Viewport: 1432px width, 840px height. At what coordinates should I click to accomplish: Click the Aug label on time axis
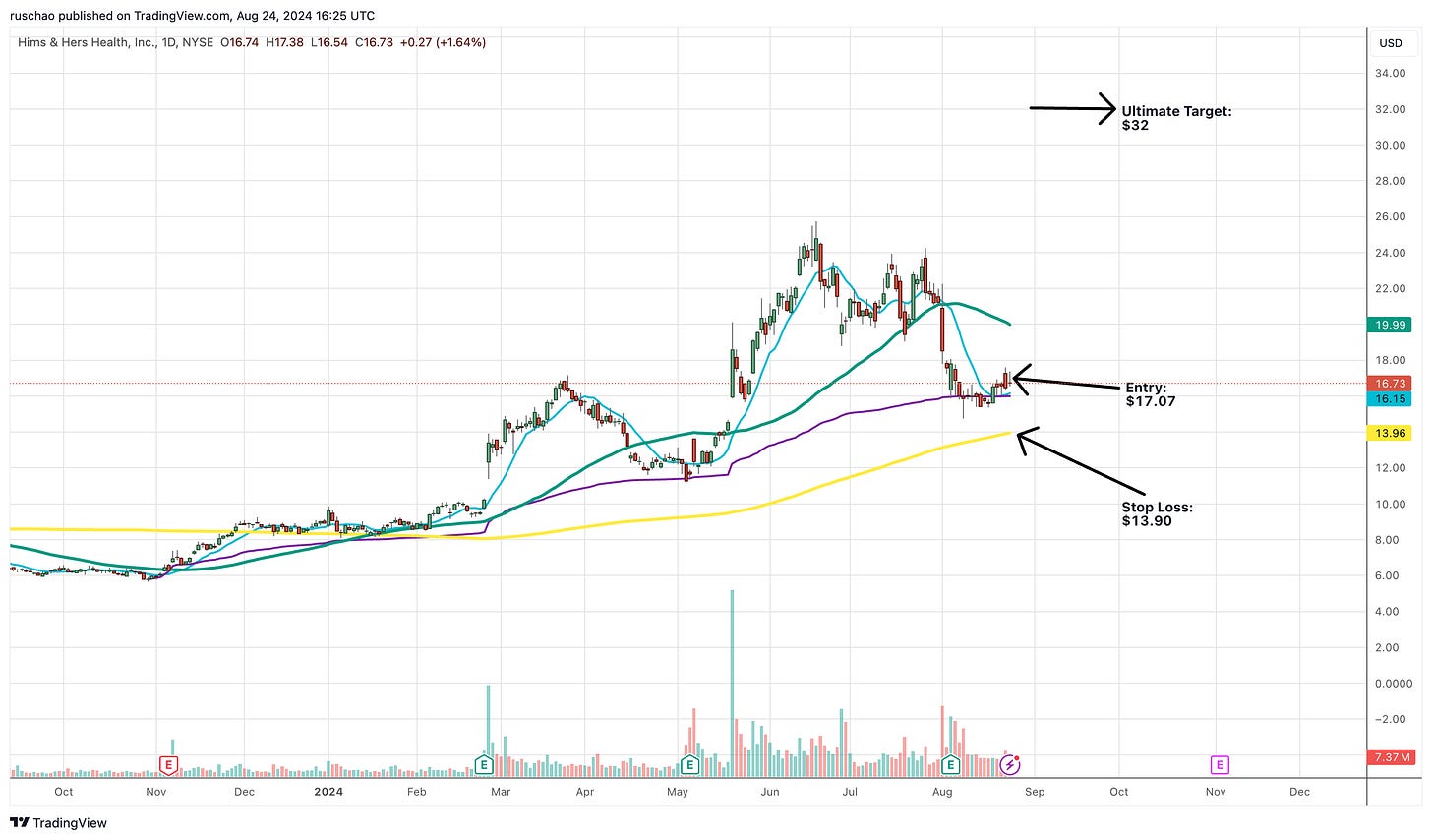point(941,791)
